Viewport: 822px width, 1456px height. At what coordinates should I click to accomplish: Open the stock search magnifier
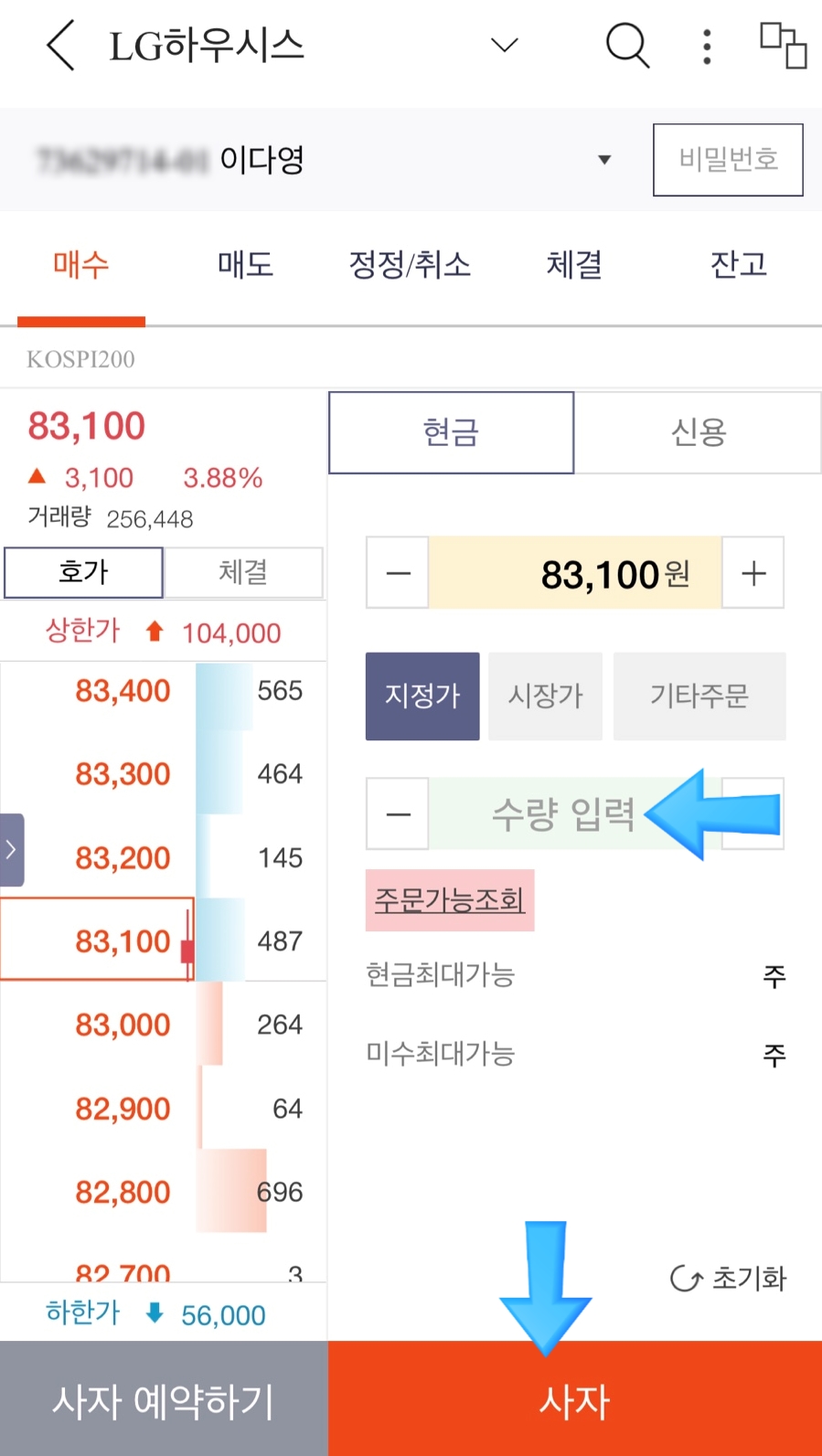pyautogui.click(x=627, y=45)
